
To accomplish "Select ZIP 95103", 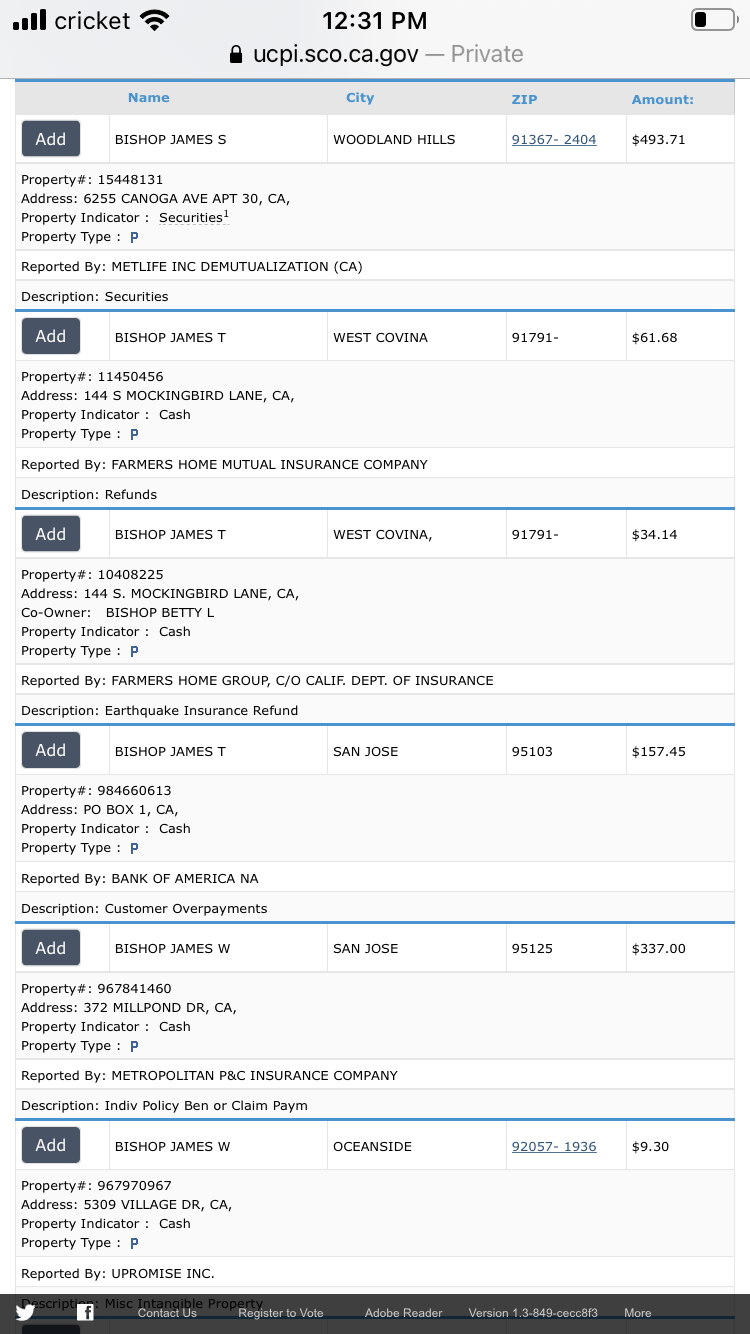I will (x=532, y=752).
